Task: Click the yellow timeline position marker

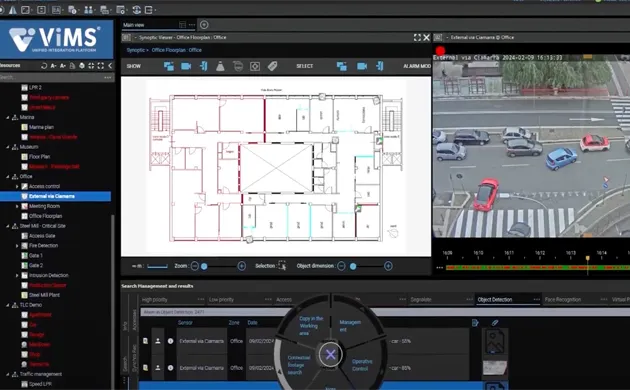Action: (x=587, y=258)
